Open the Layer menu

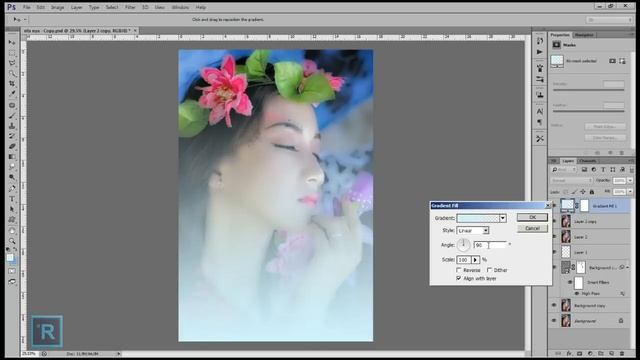click(76, 7)
